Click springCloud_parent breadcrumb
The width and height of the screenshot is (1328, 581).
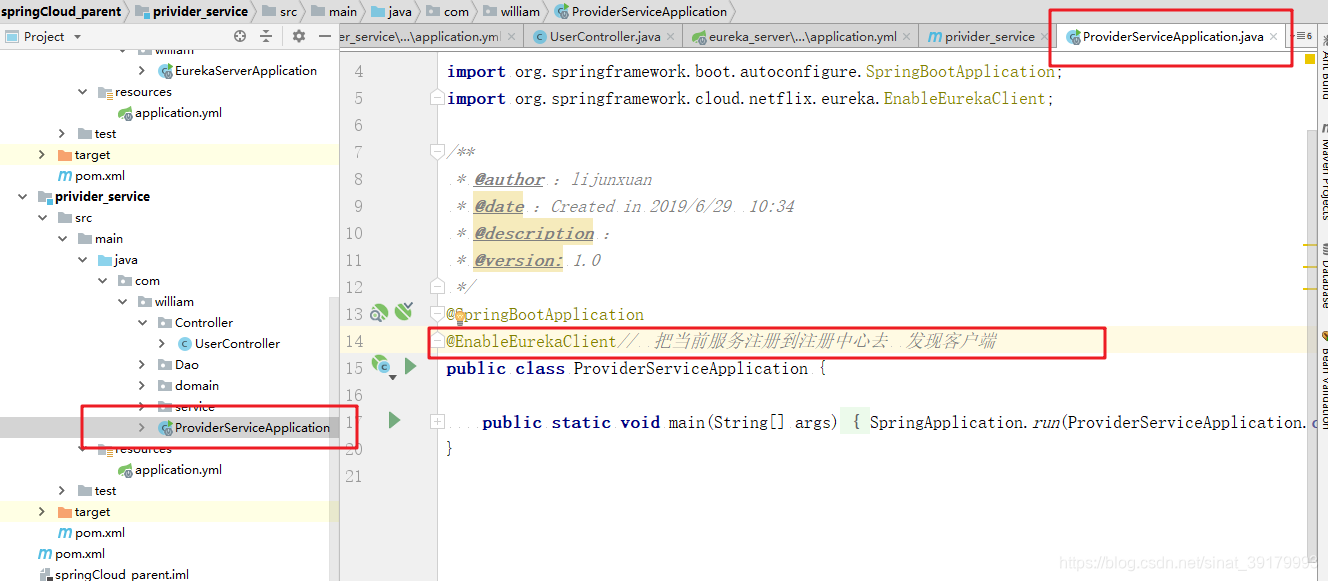pyautogui.click(x=61, y=11)
